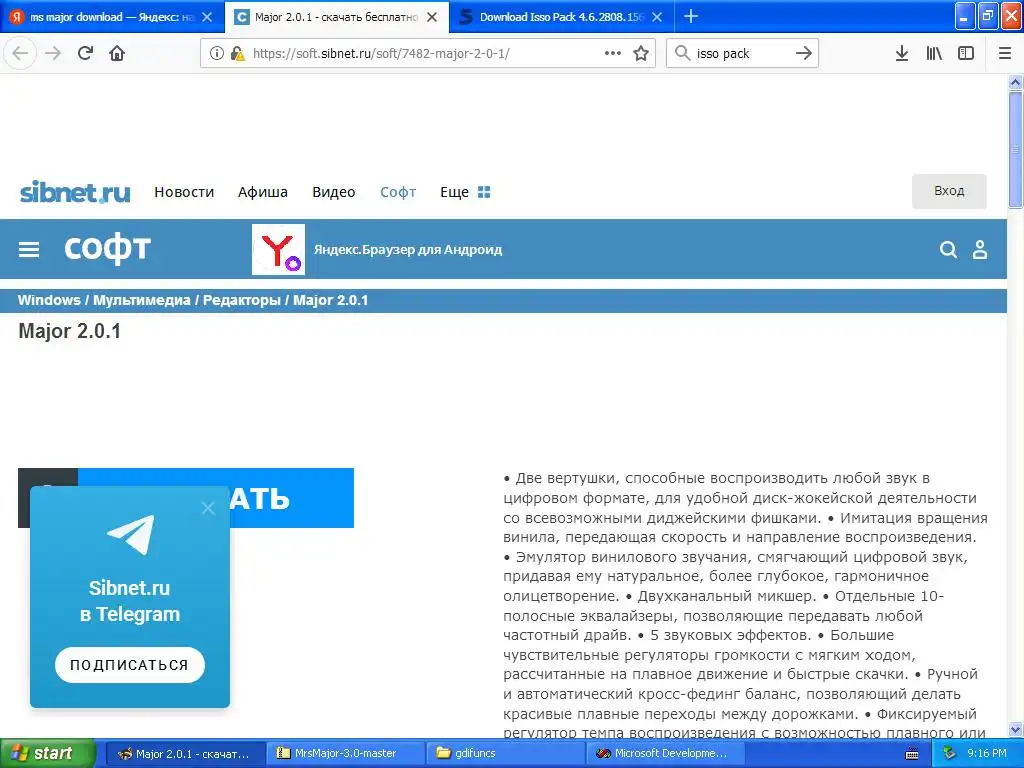This screenshot has width=1024, height=768.
Task: Click the padlock warning icon in address bar
Action: point(238,53)
